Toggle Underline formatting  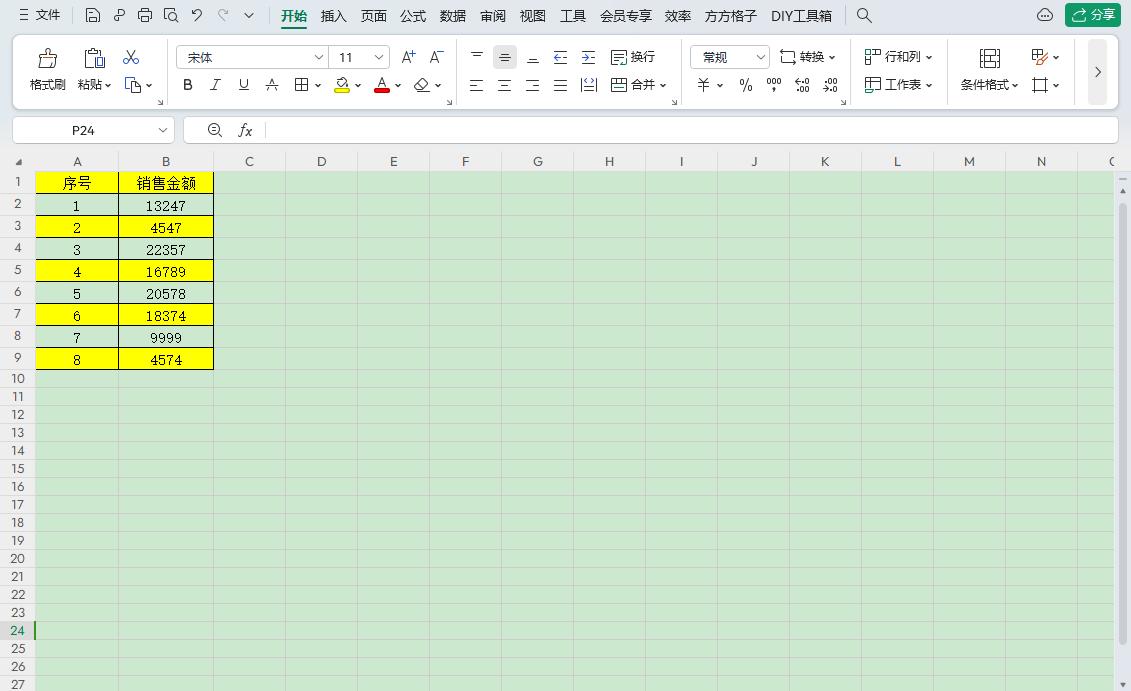coord(244,85)
